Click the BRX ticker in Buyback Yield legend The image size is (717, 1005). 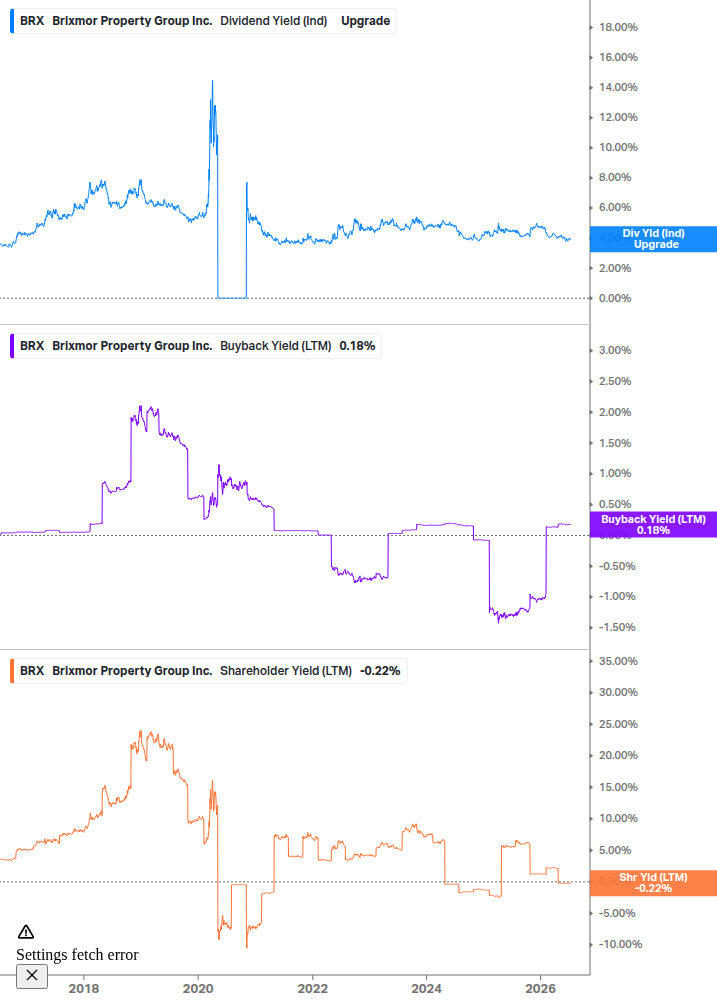click(x=32, y=346)
